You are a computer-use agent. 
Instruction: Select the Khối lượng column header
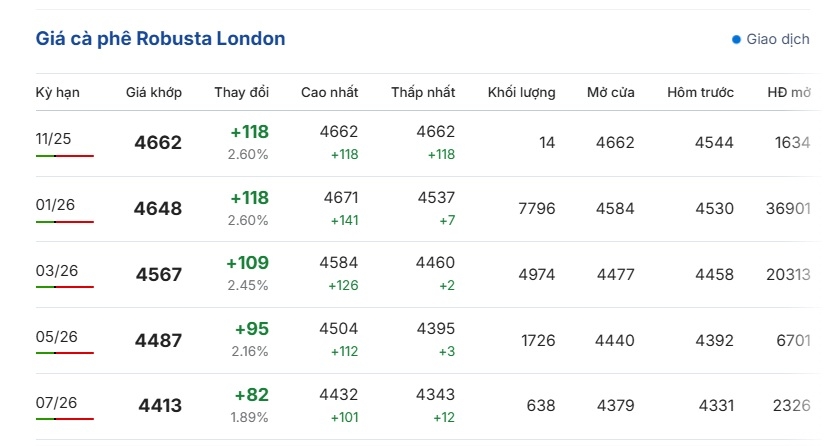(521, 92)
